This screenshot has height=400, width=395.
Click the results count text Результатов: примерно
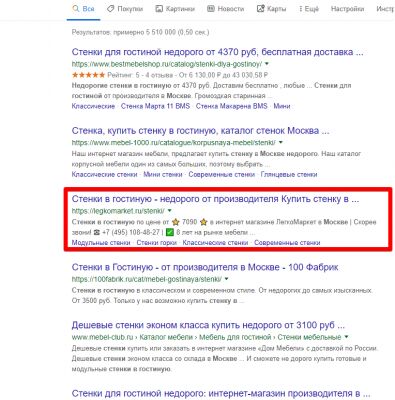140,32
